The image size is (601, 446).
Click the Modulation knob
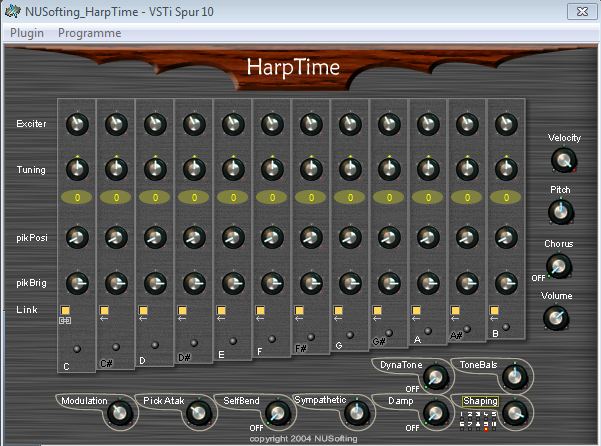click(x=120, y=413)
